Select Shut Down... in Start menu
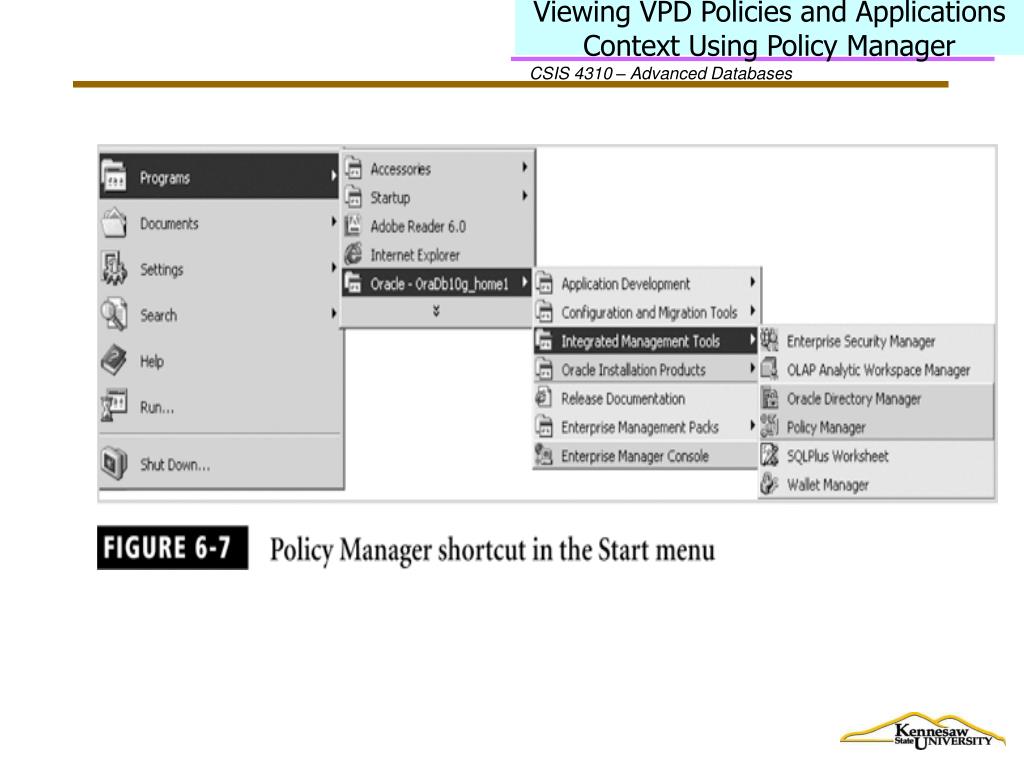 (219, 464)
